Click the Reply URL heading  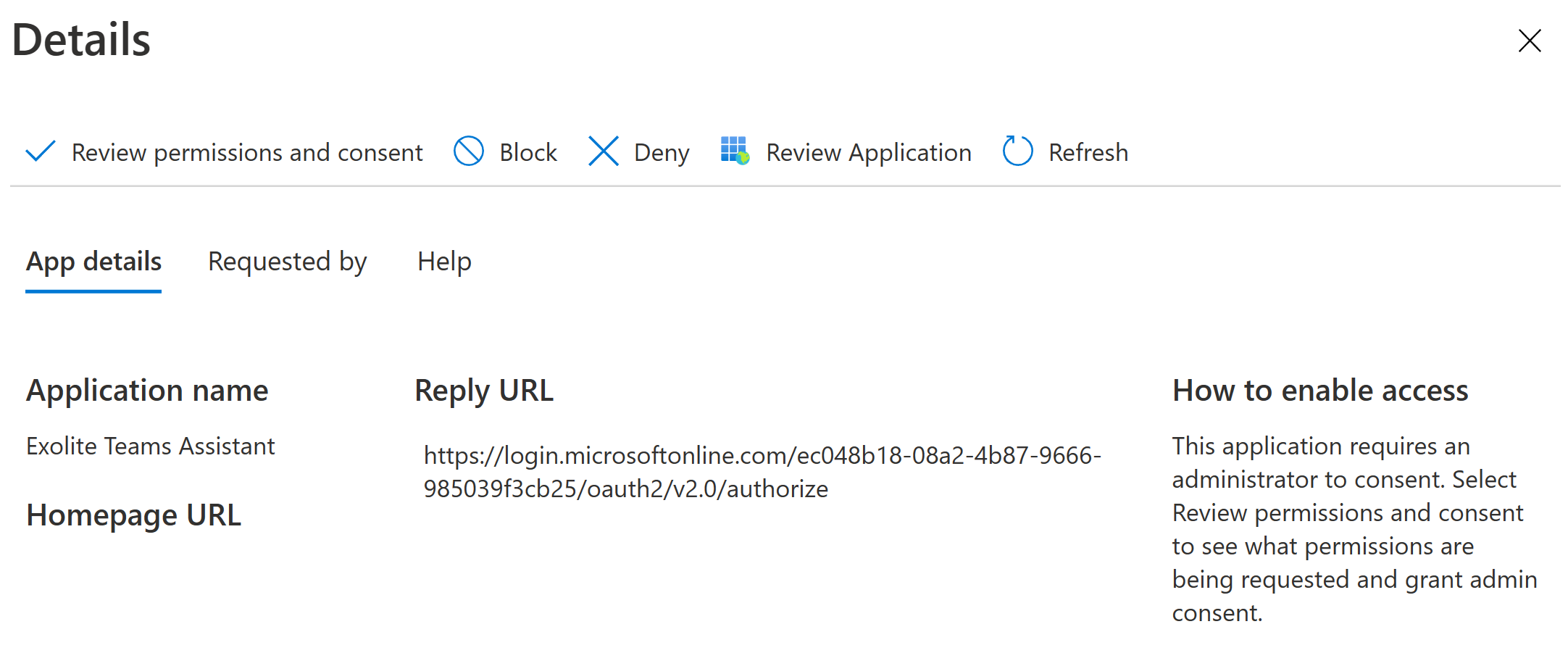483,391
